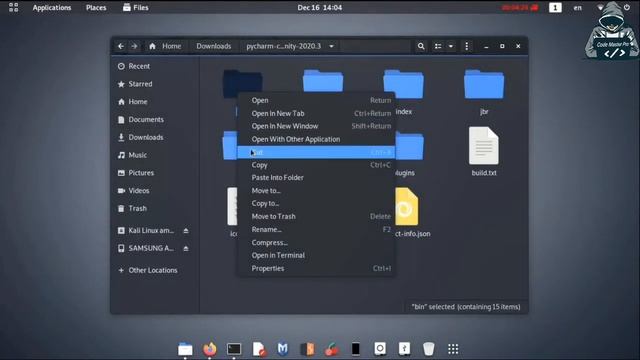Open the Places menu in the top bar
This screenshot has height=360, width=640.
(96, 7)
